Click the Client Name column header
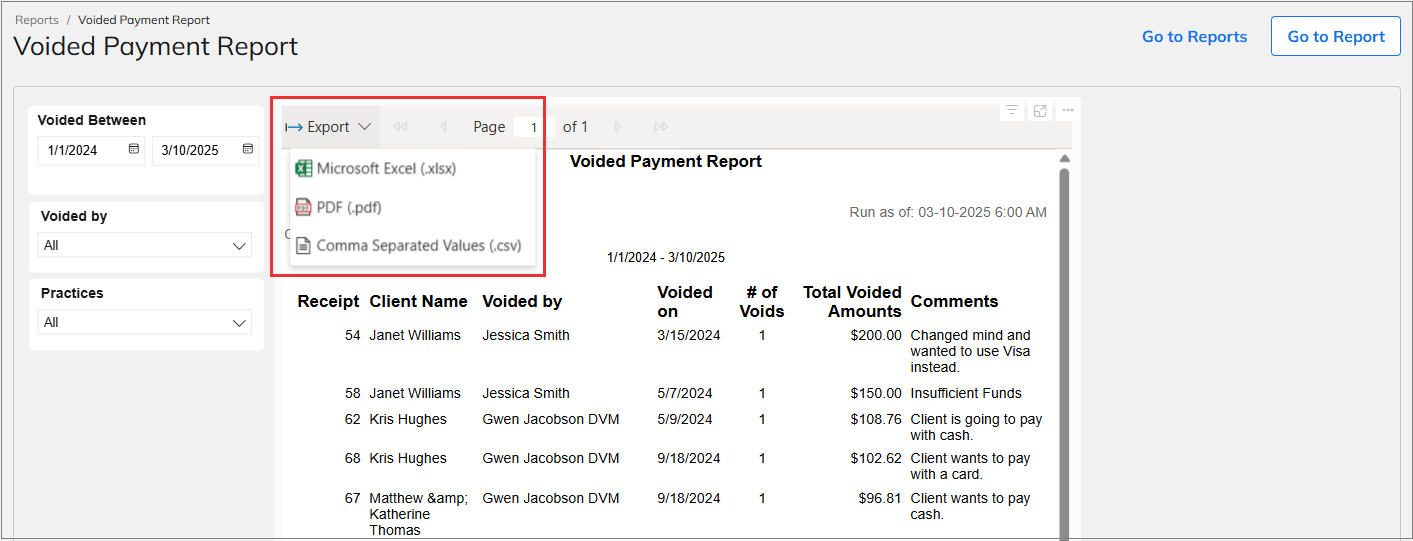Viewport: 1413px width, 541px height. click(418, 301)
